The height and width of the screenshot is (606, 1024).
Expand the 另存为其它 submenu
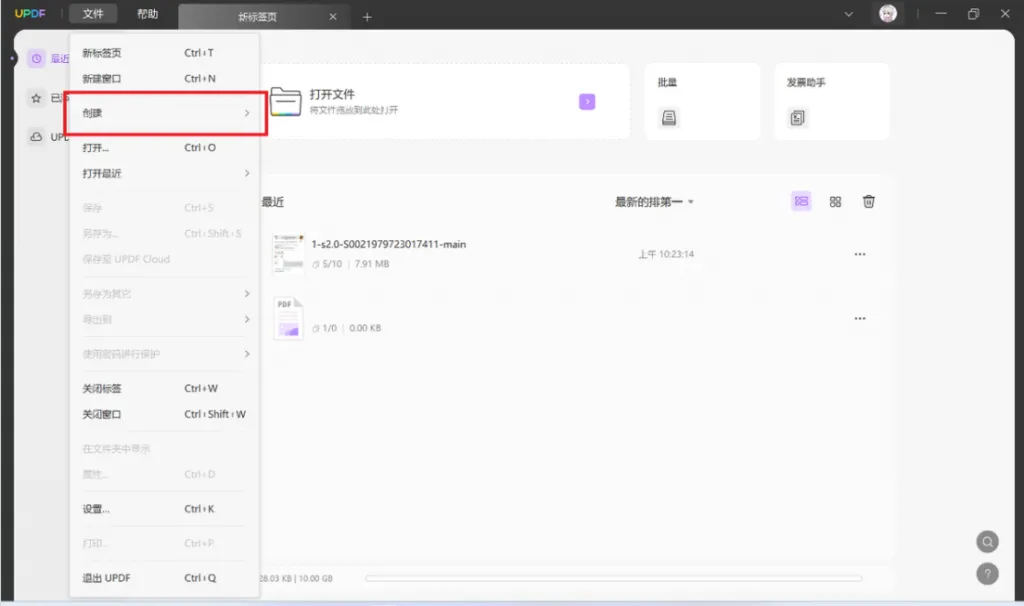tap(165, 294)
